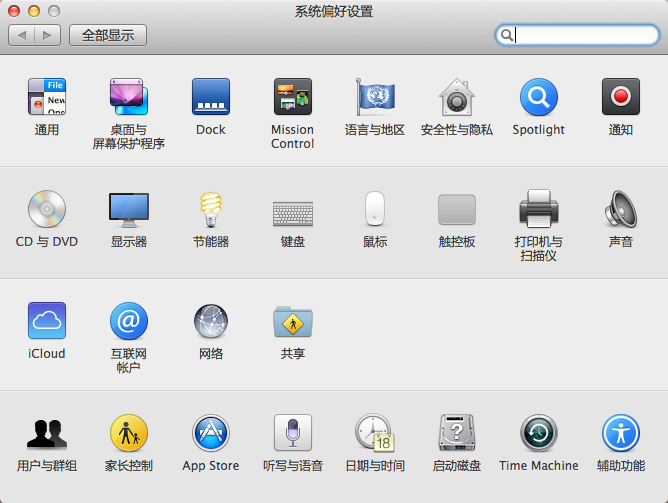Open 互联网帐户 preferences
This screenshot has height=503, width=668.
[129, 320]
